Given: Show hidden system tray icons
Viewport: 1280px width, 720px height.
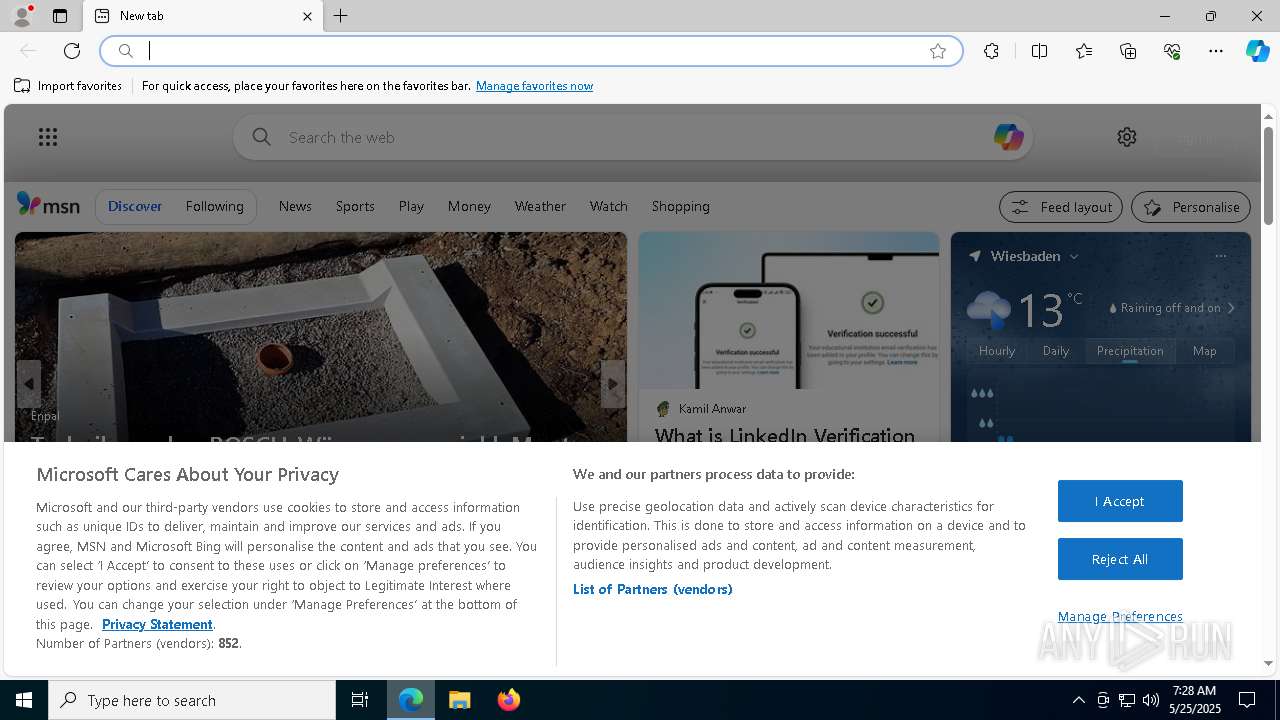Looking at the screenshot, I should [x=1078, y=700].
